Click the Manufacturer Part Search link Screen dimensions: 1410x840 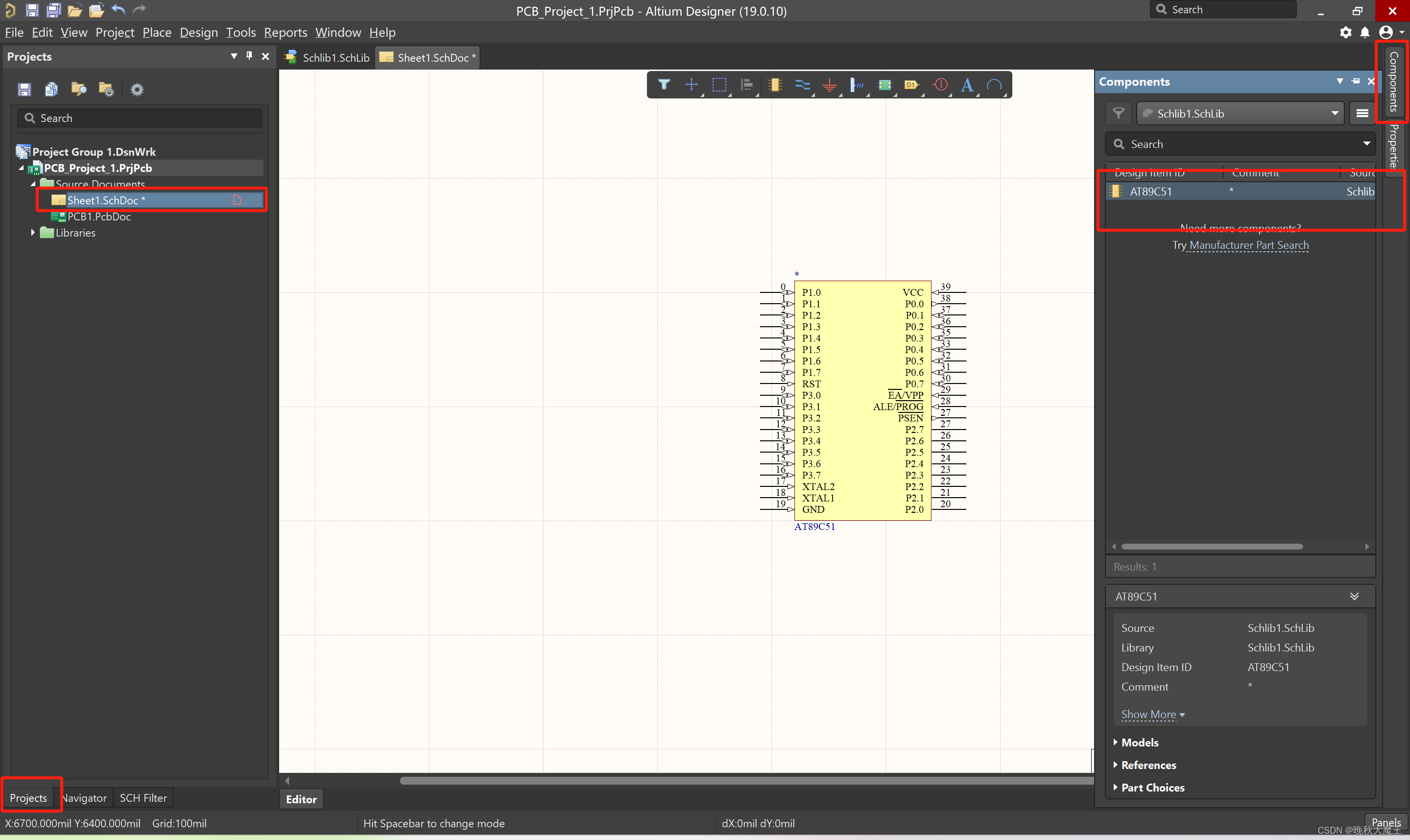point(1249,245)
